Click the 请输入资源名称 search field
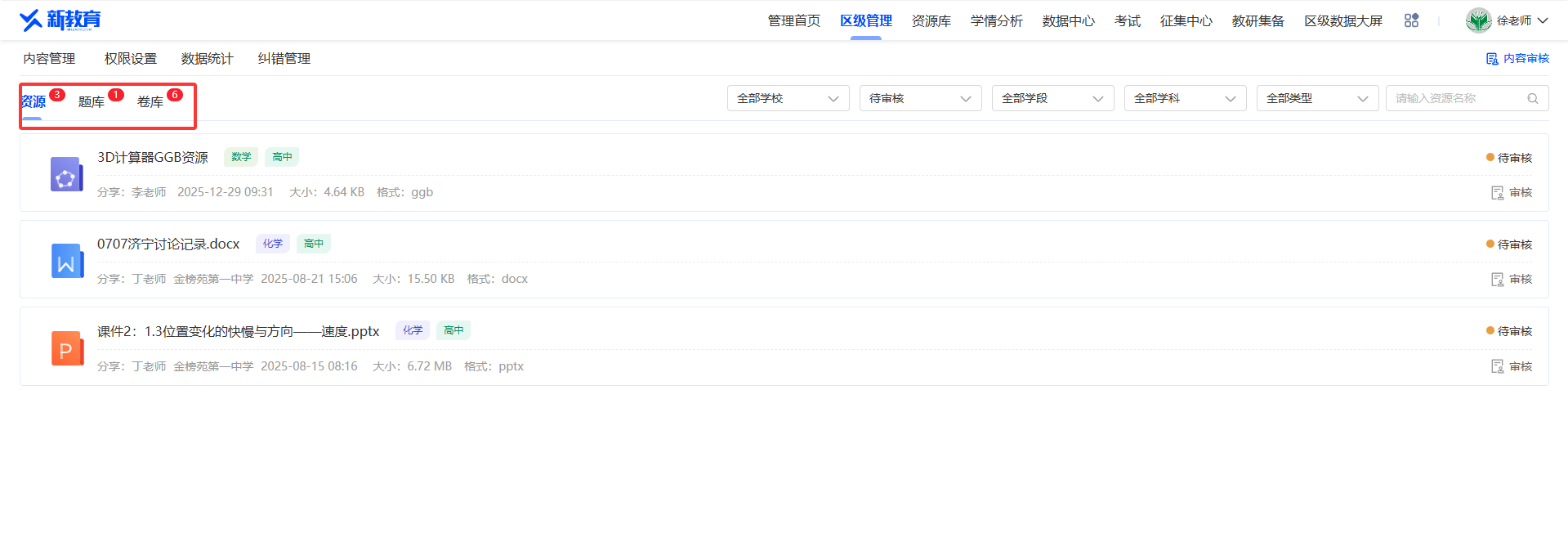Image resolution: width=1568 pixels, height=547 pixels. pos(1459,98)
